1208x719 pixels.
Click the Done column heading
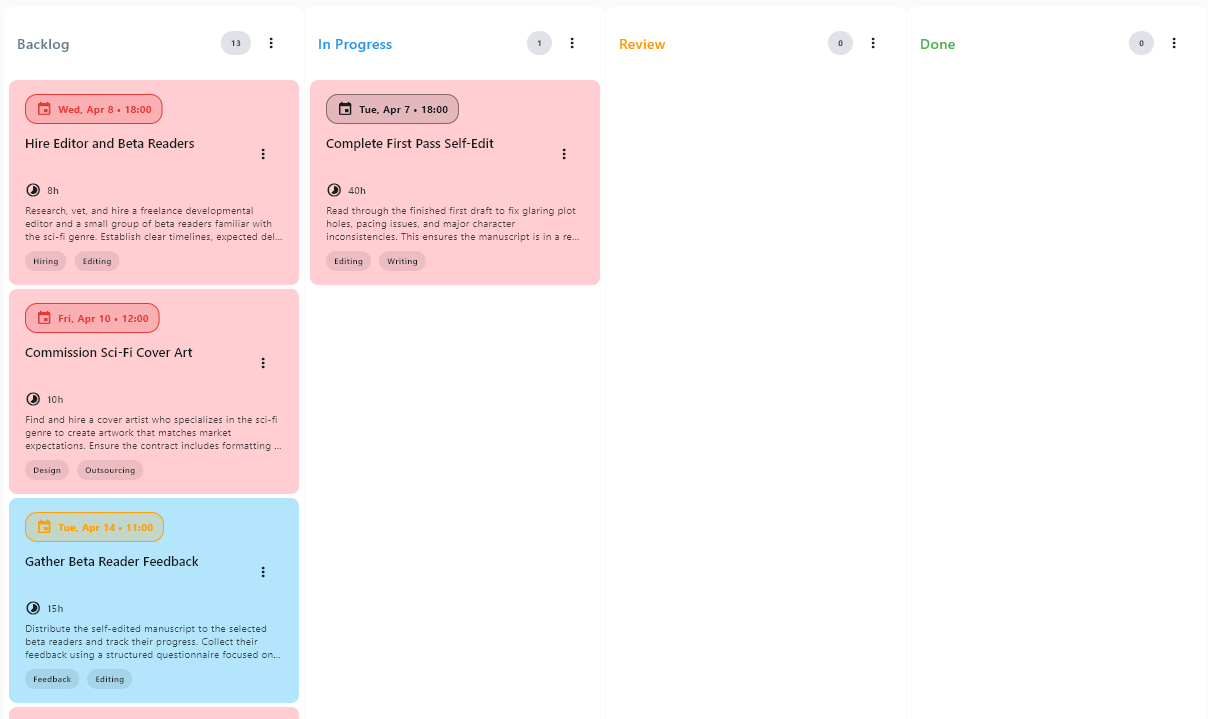coord(938,44)
